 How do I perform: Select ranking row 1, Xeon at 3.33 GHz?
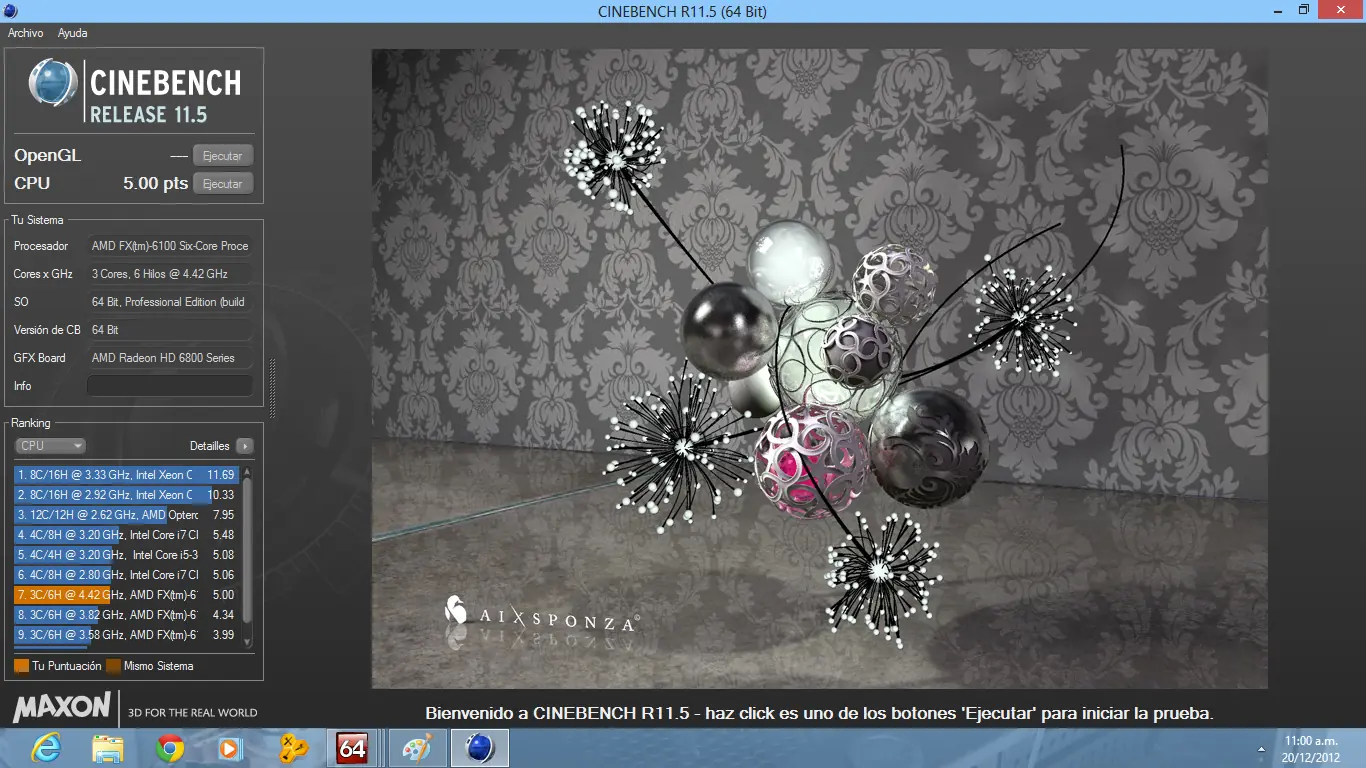coord(126,475)
